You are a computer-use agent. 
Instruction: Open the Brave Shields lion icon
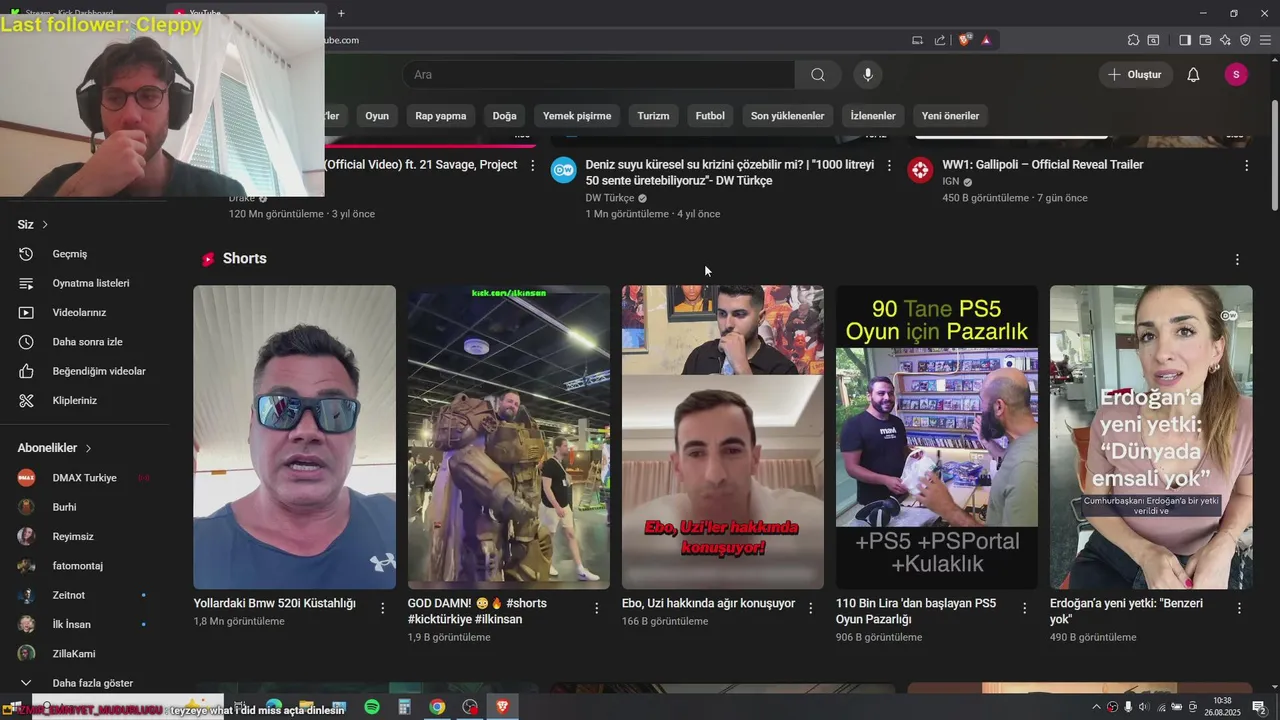click(x=965, y=40)
